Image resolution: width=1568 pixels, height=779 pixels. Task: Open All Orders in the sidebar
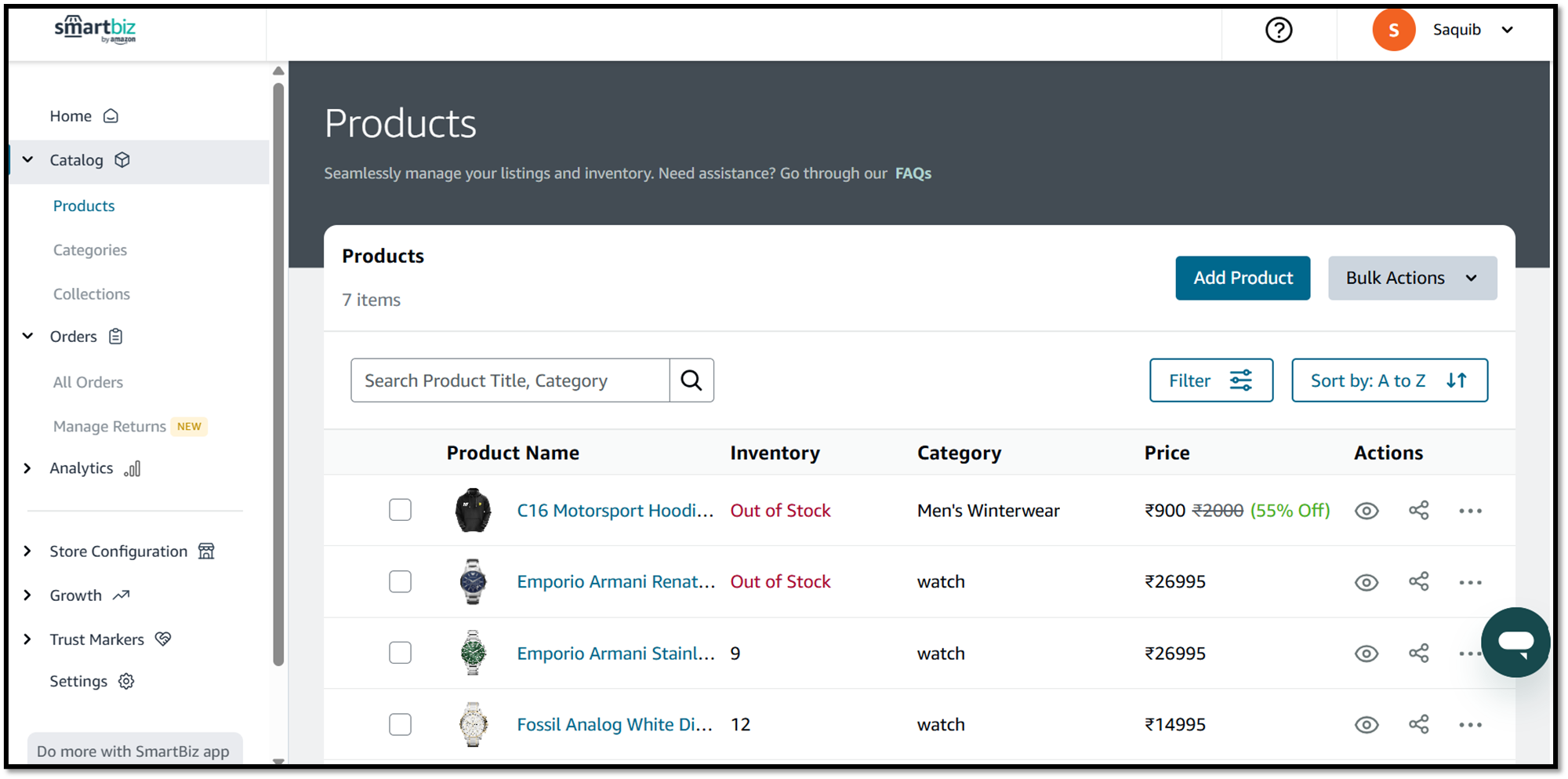(88, 382)
